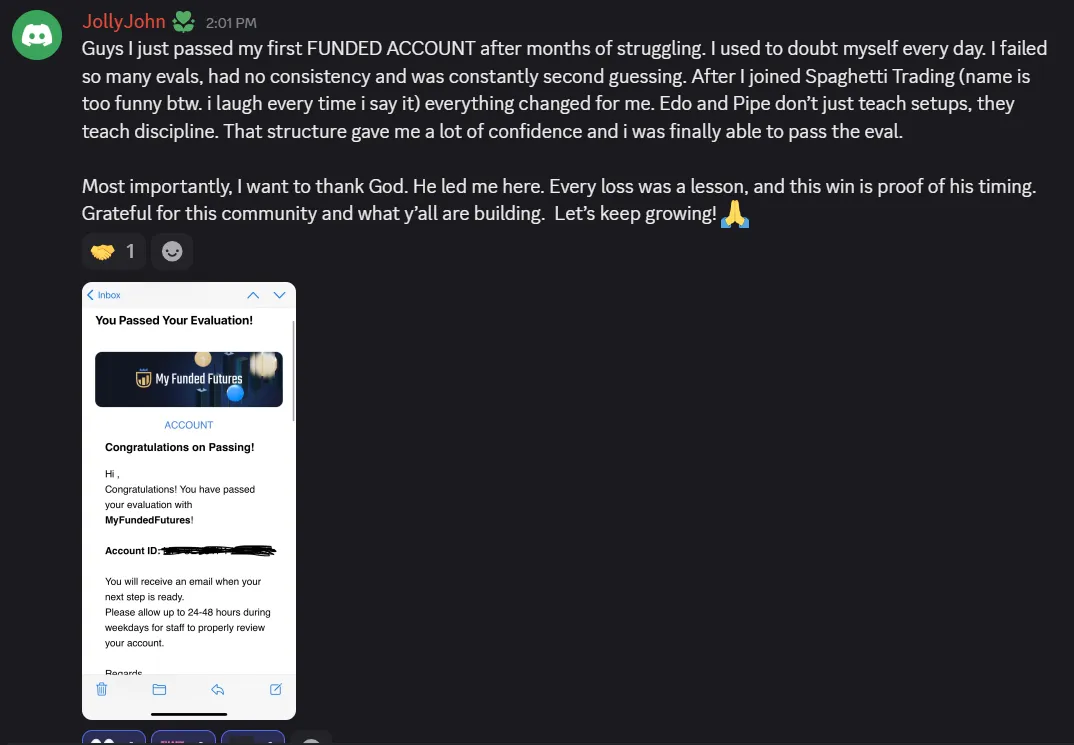Click the reply arrow icon
The height and width of the screenshot is (745, 1074).
tap(218, 689)
